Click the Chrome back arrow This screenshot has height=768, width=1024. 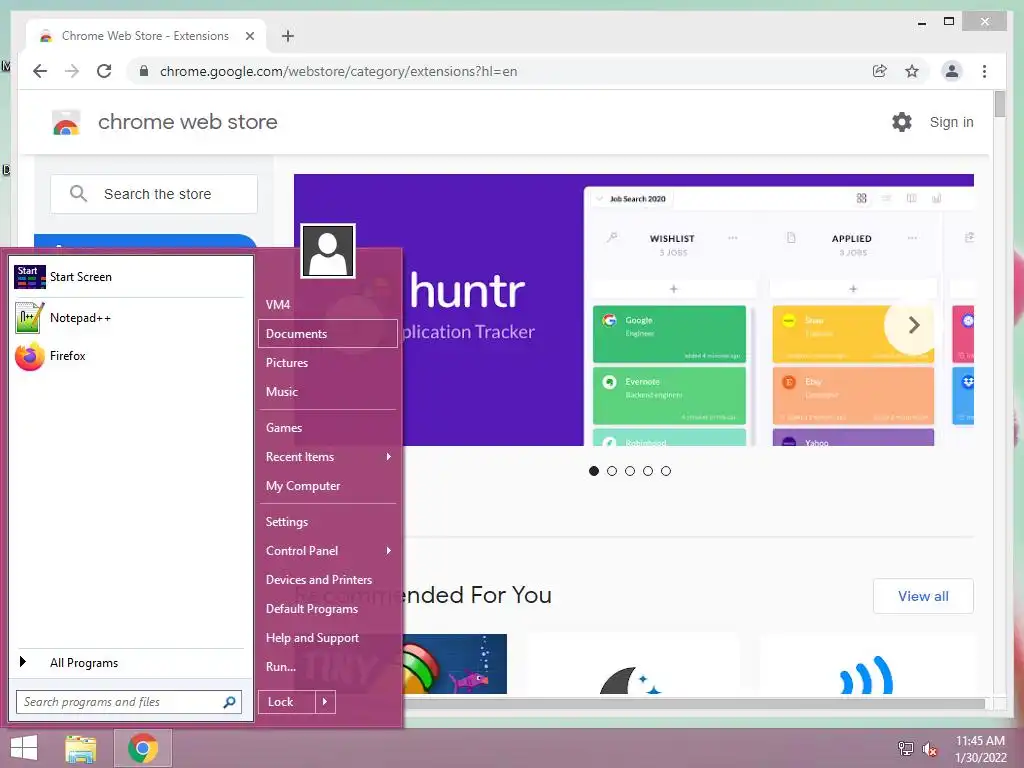40,71
